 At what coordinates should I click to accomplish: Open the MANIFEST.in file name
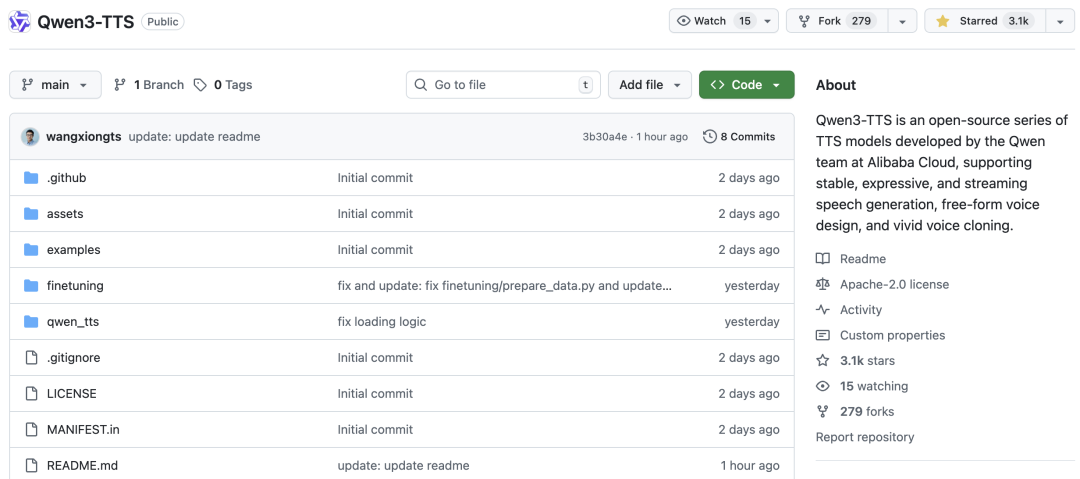(83, 429)
